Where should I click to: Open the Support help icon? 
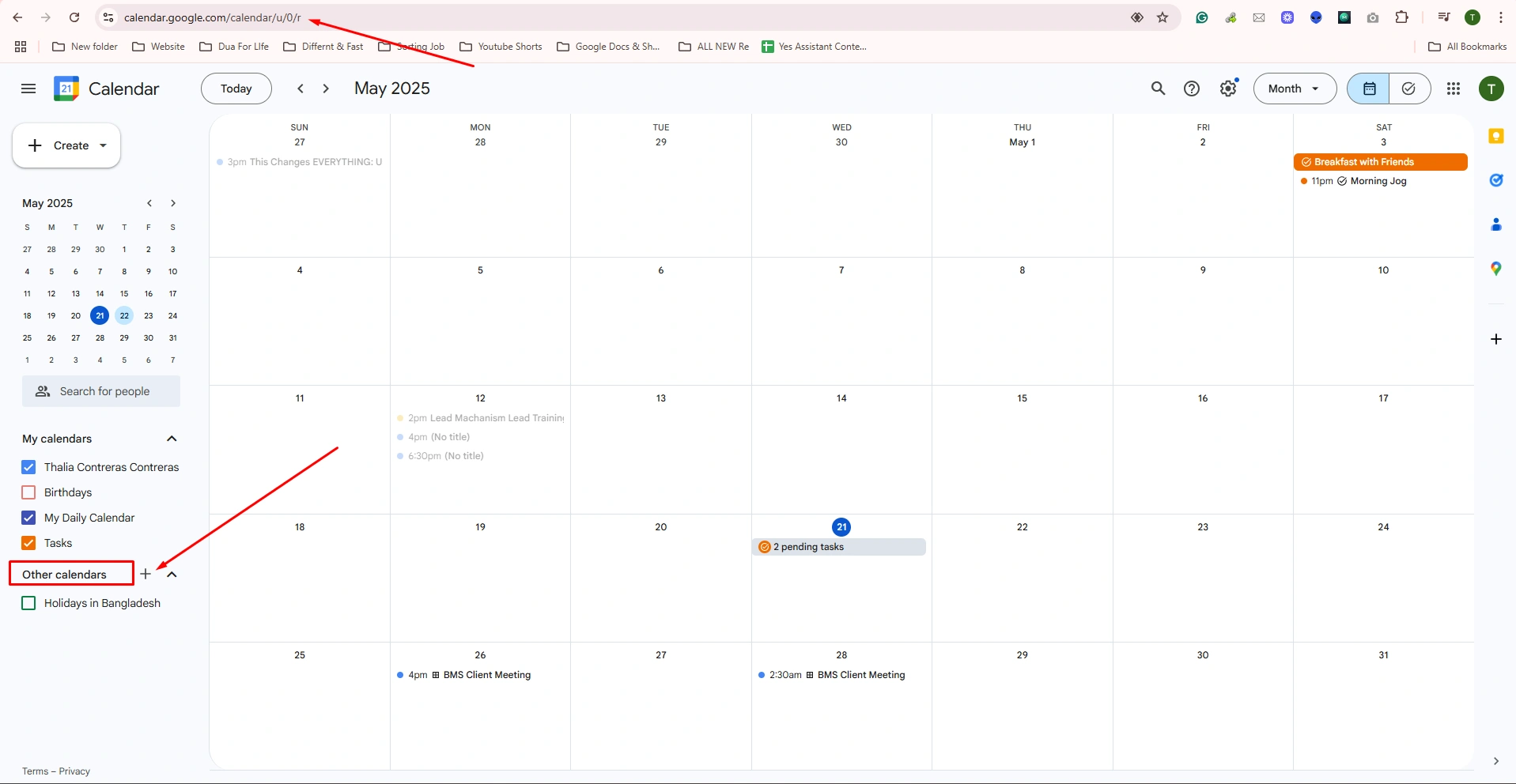1192,89
